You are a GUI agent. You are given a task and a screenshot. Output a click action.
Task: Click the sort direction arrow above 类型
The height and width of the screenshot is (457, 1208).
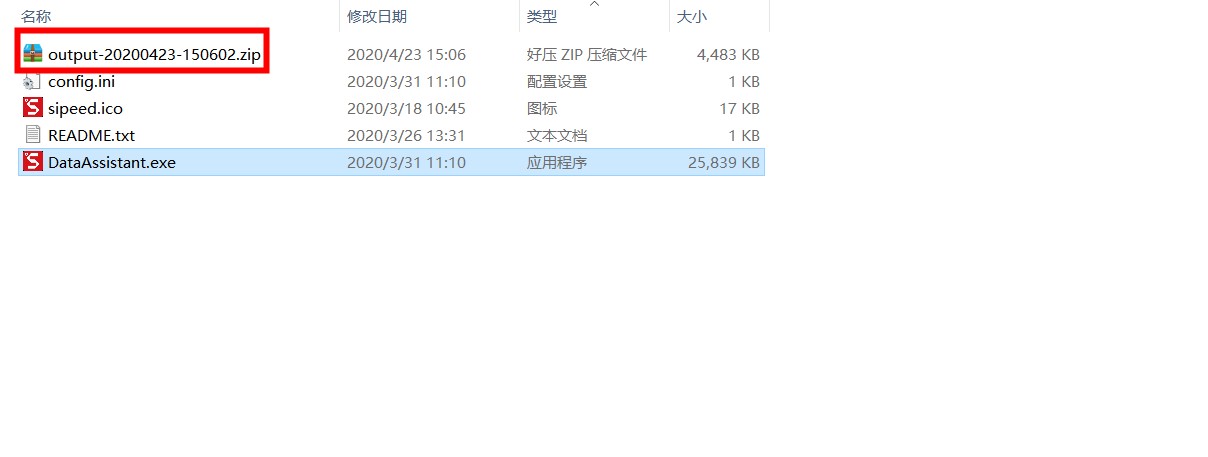click(595, 4)
